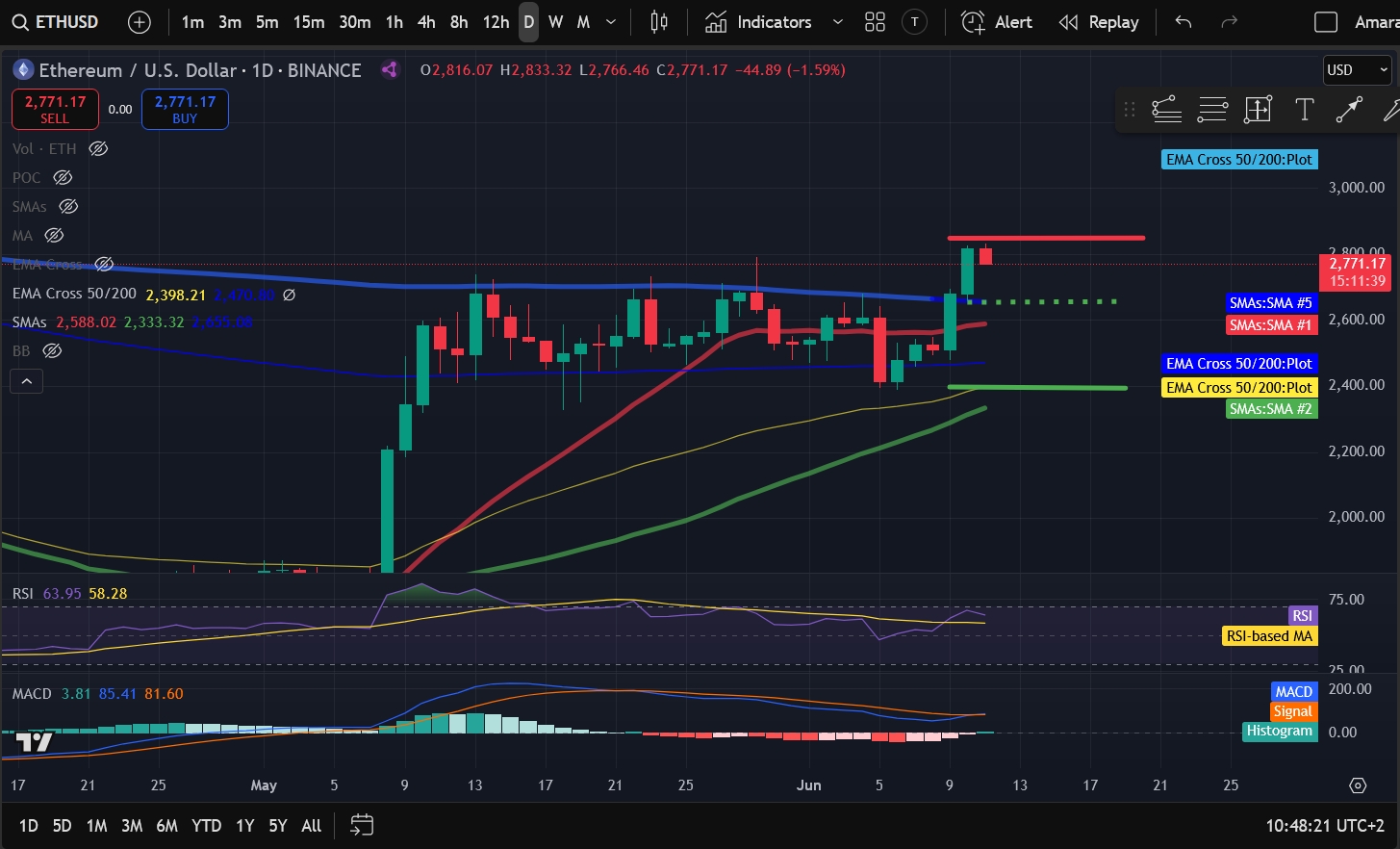Open the candlestick chart type selector
This screenshot has height=849, width=1400.
coord(659,21)
